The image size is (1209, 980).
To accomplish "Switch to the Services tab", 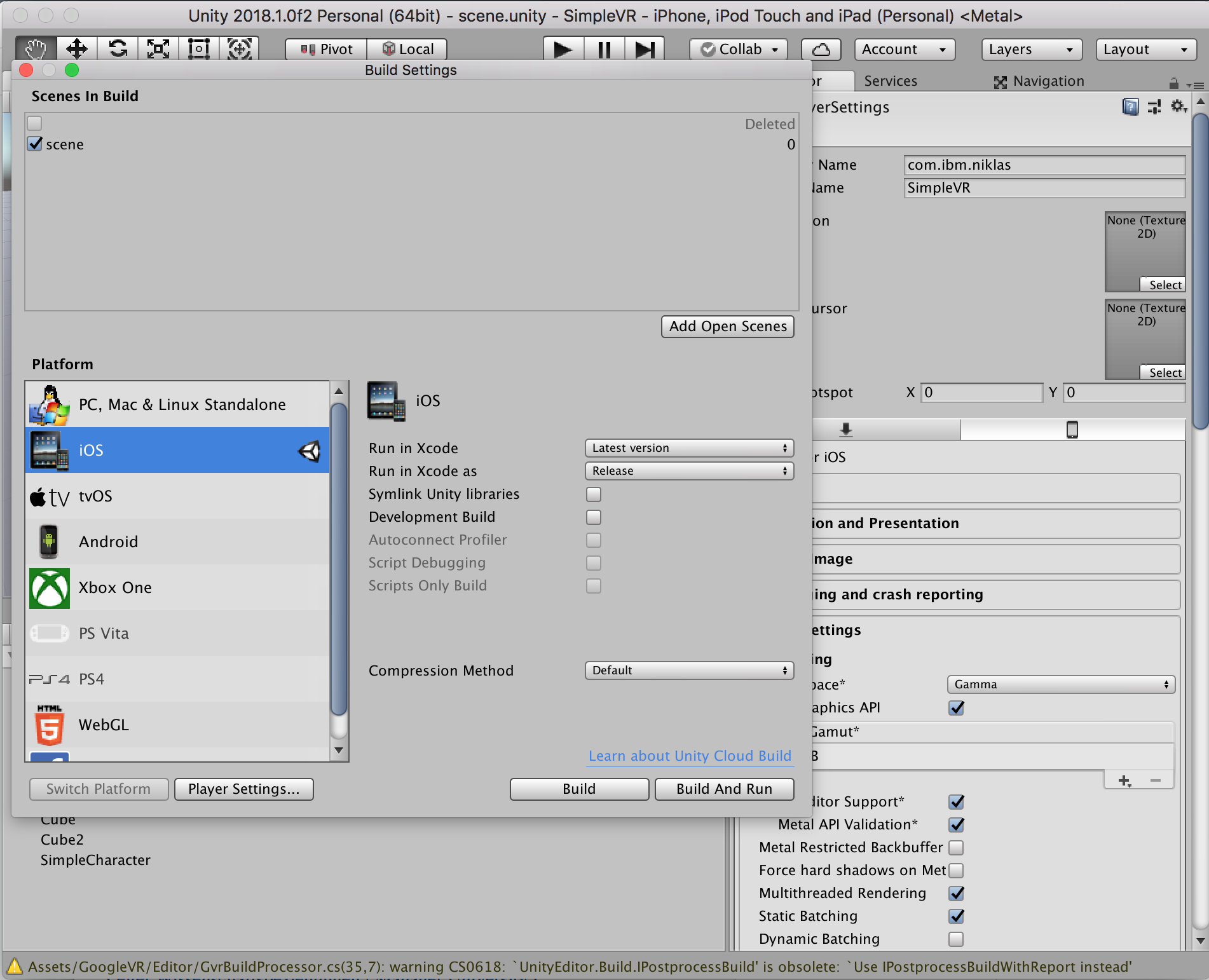I will [x=891, y=81].
